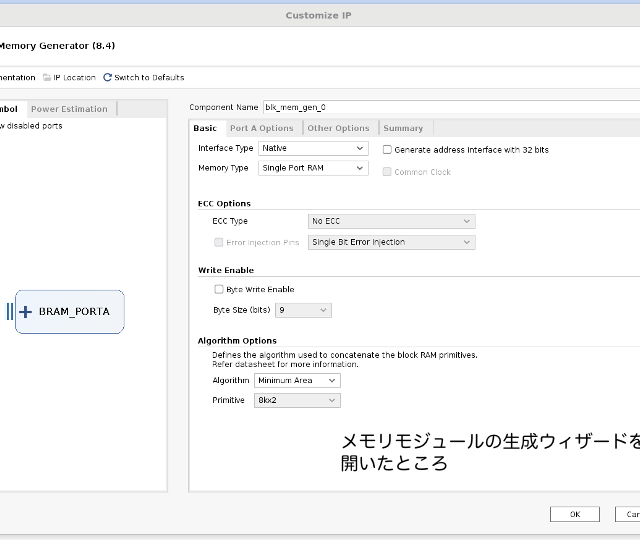Open the Summary tab
This screenshot has width=640, height=540.
pos(403,128)
